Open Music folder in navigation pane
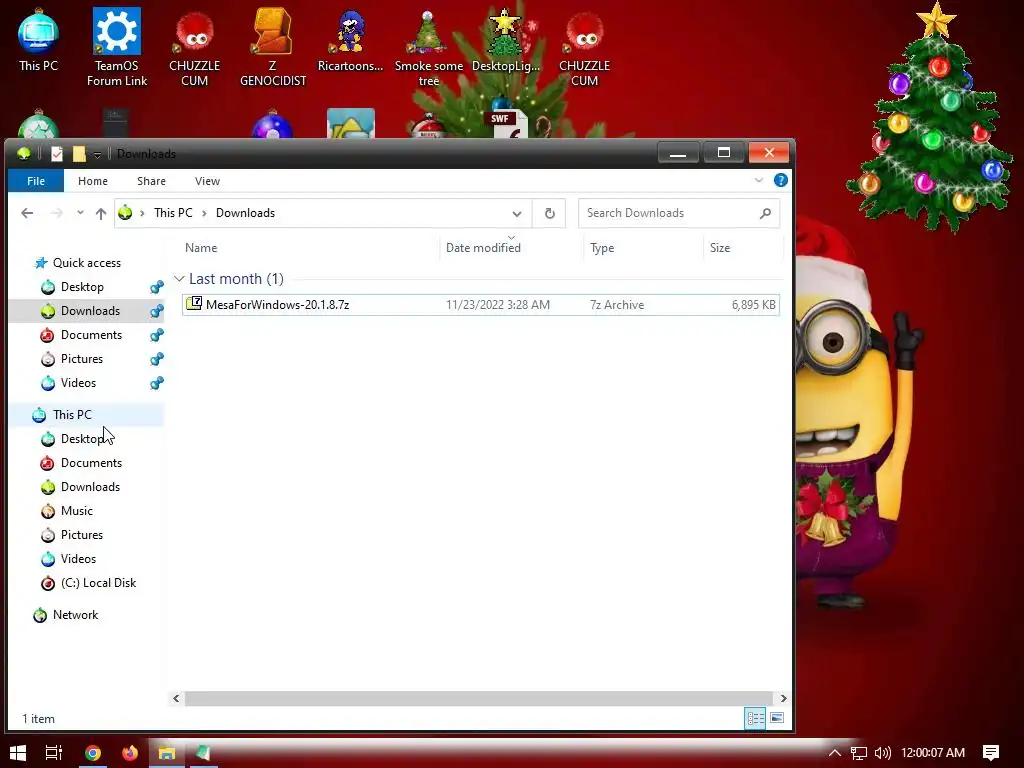 [76, 511]
